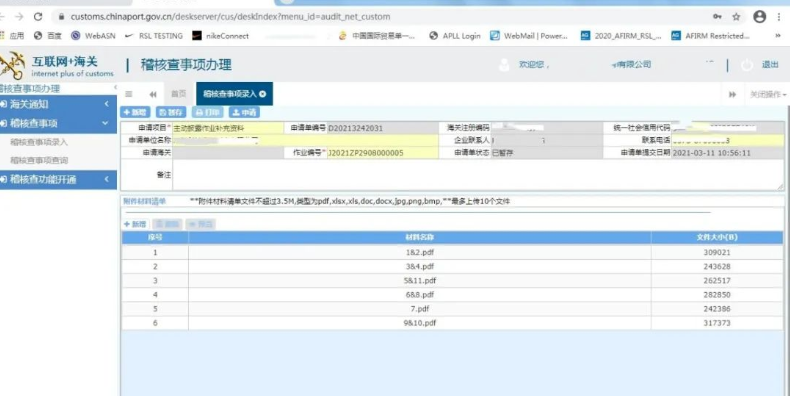This screenshot has height=396, width=790.
Task: Open the WebMail bookmark
Action: pos(529,36)
